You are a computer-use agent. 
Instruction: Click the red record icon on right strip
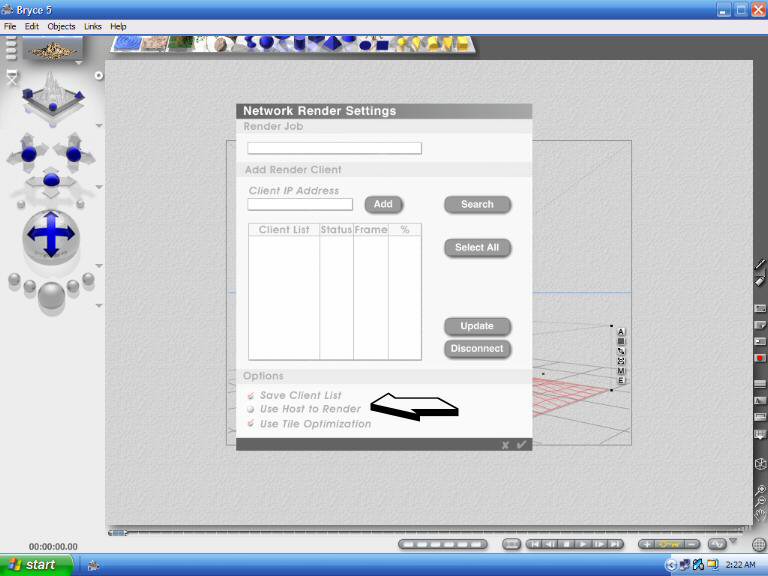point(760,358)
